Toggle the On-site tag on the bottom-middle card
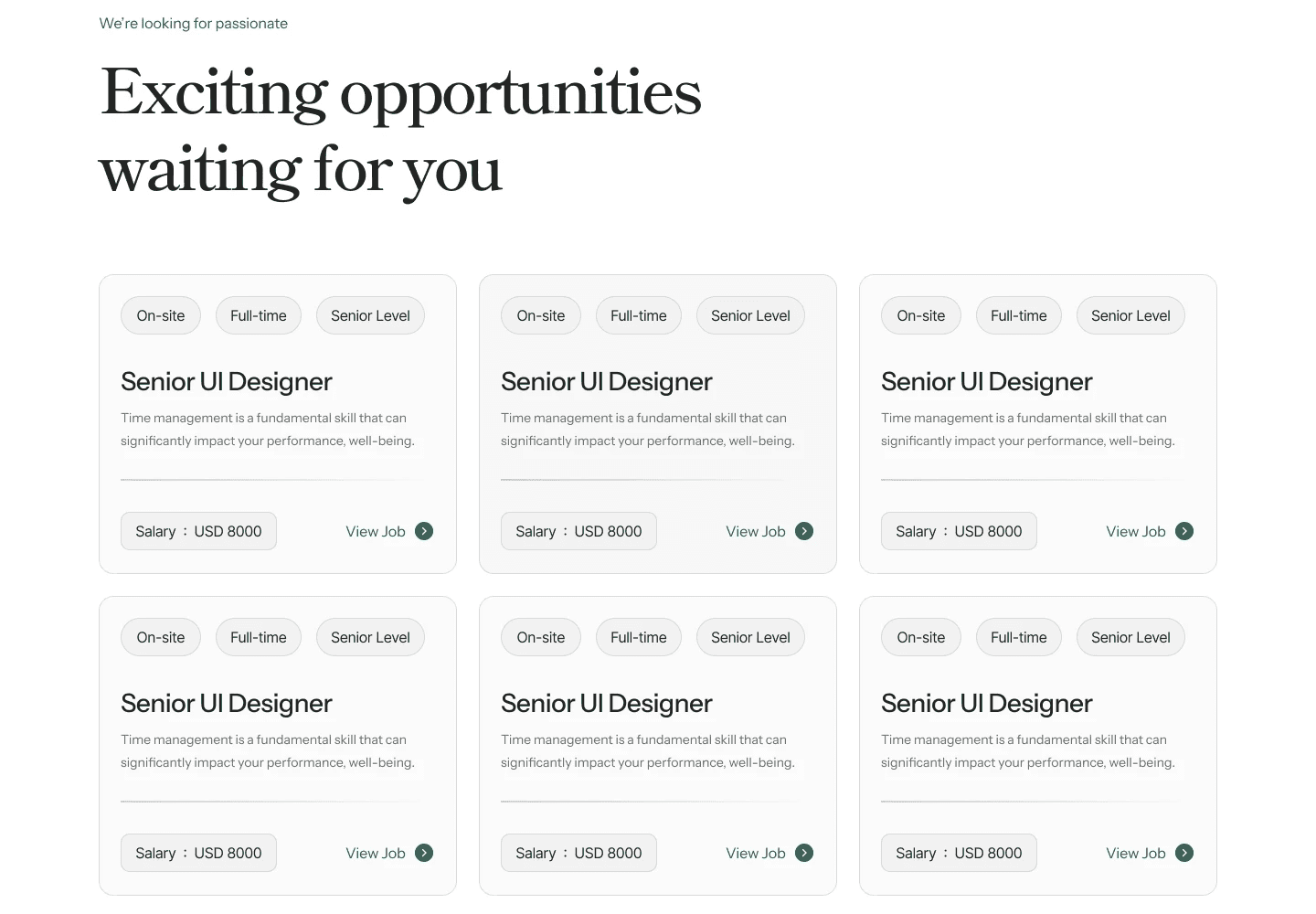The width and height of the screenshot is (1316, 914). pos(540,637)
